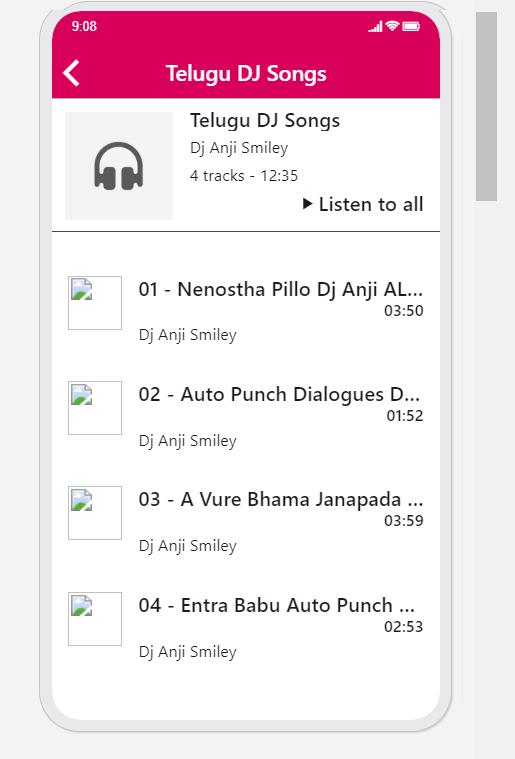
Task: Open thumbnail of track 04 Entra Babu
Action: (95, 619)
